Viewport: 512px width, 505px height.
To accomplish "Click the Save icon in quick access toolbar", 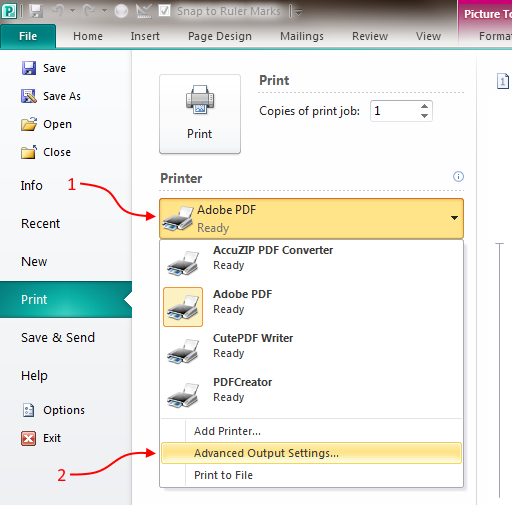I will [36, 11].
